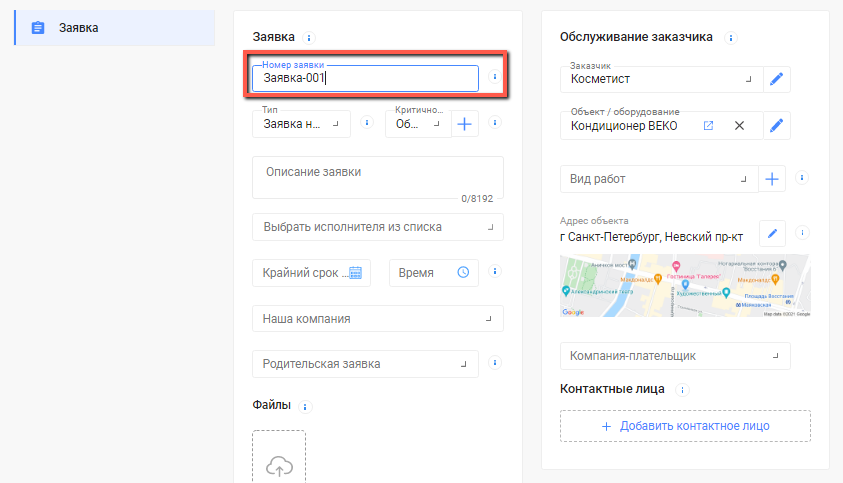Viewport: 843px width, 483px height.
Task: Click info icon beside Родительская заявка
Action: 495,363
